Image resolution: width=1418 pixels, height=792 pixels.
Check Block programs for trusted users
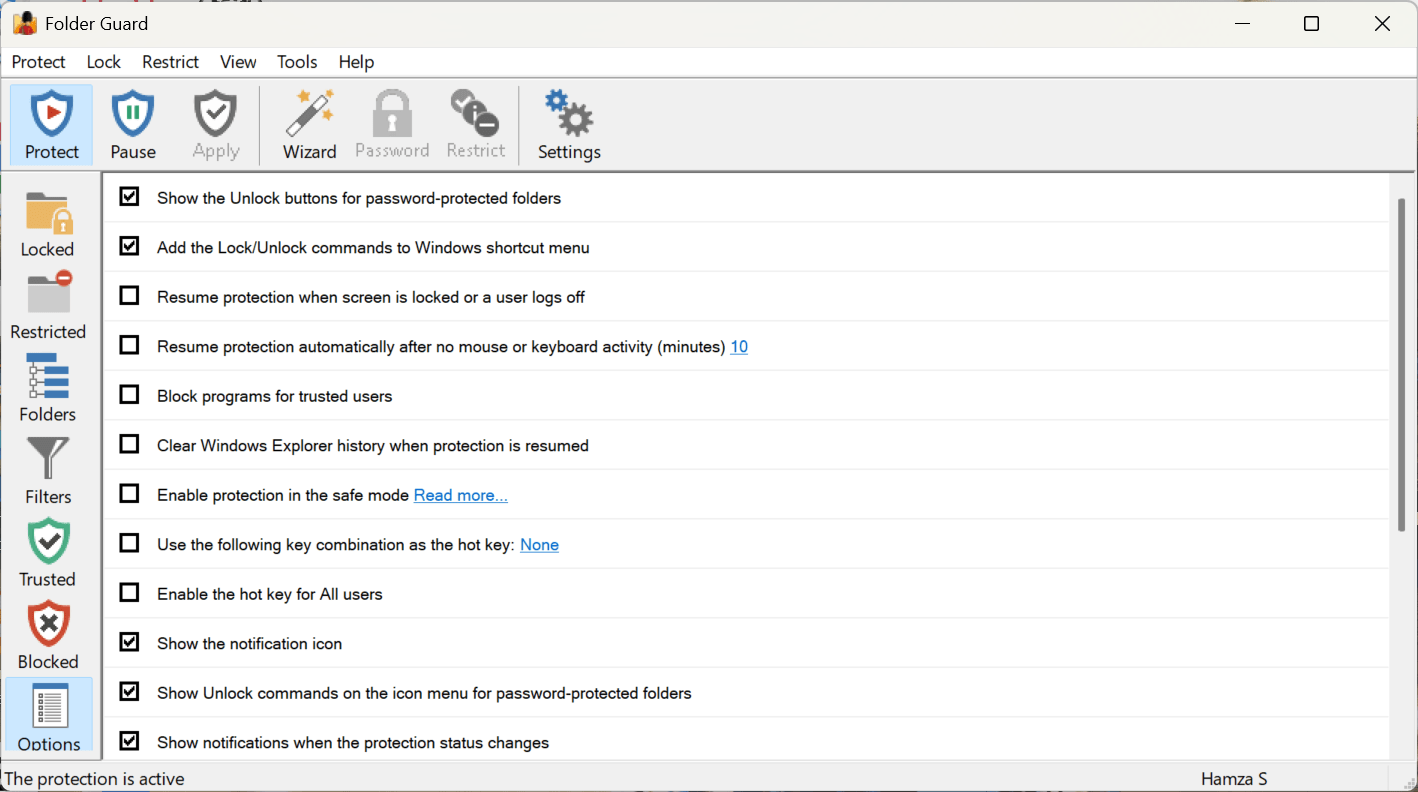(129, 395)
